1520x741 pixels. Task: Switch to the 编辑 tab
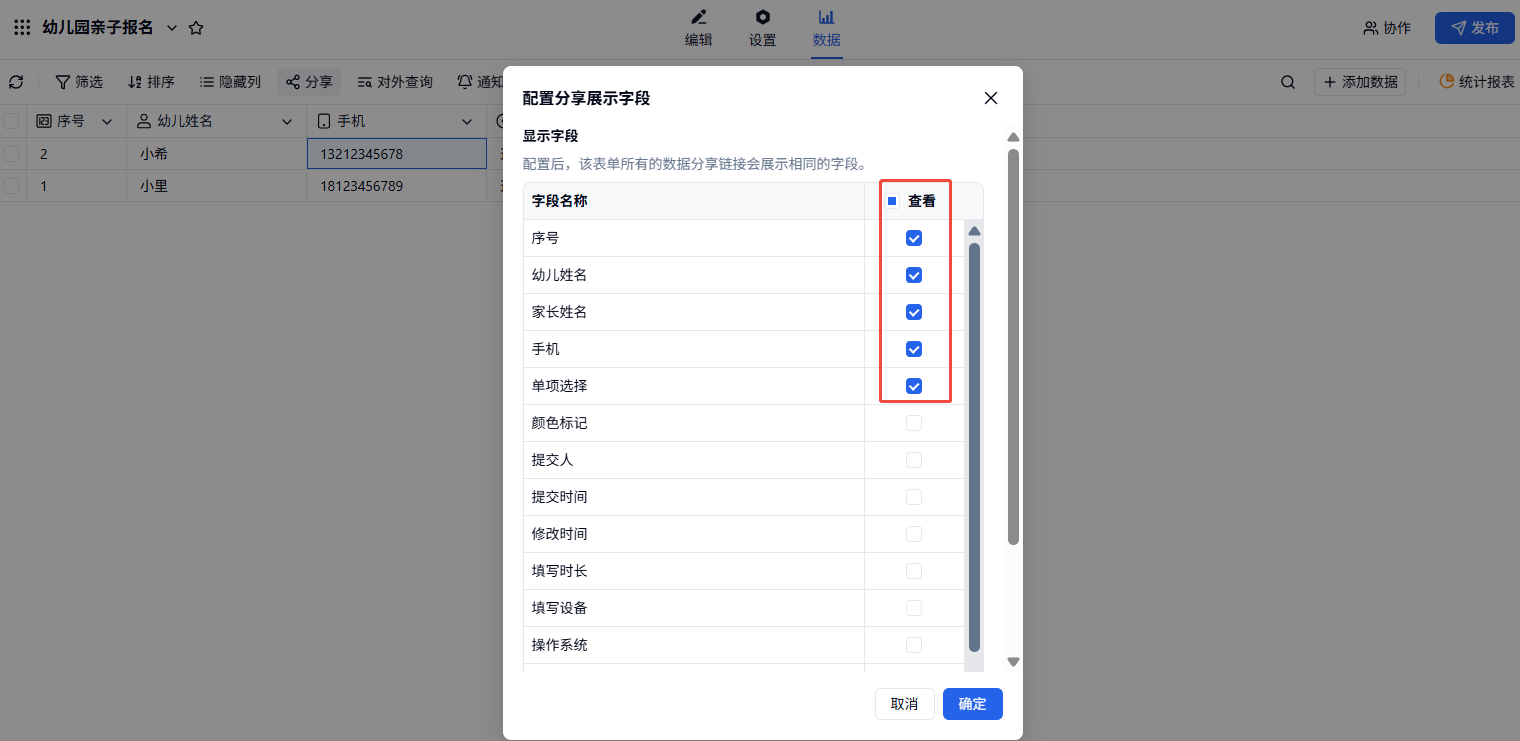(x=698, y=28)
